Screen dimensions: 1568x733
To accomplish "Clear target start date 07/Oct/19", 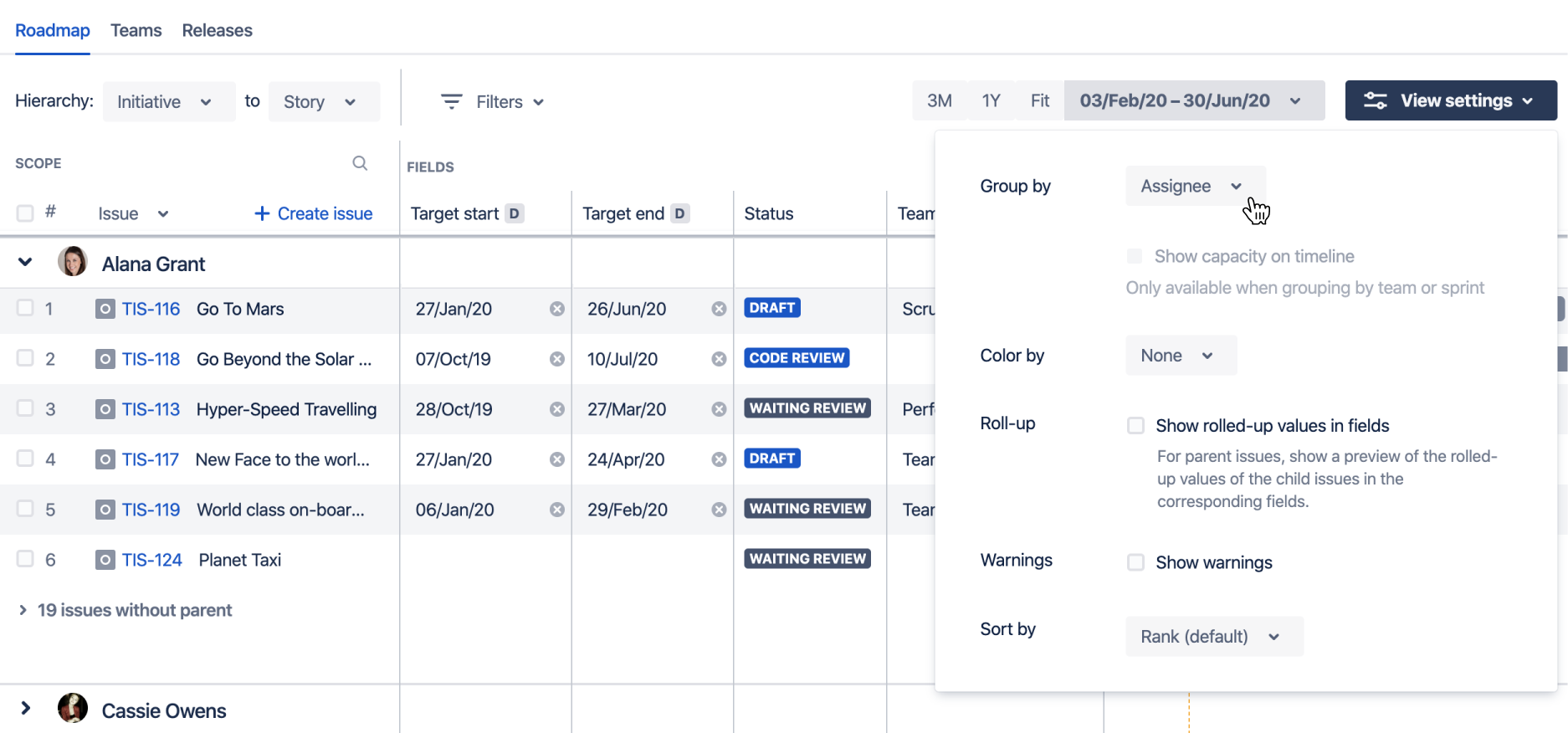I will tap(556, 359).
